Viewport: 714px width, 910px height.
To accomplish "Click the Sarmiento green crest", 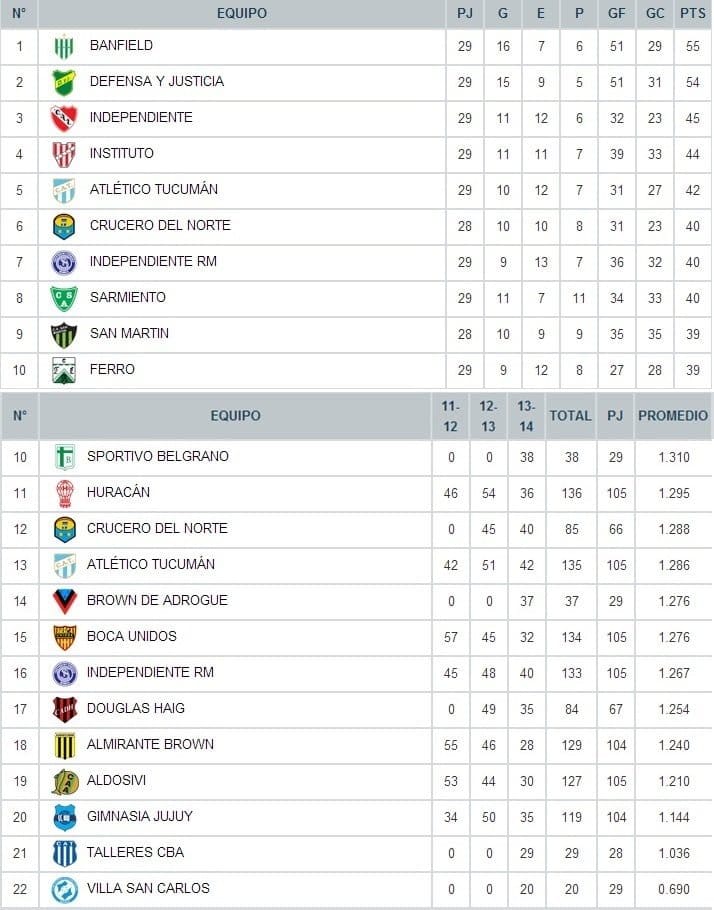I will point(64,298).
